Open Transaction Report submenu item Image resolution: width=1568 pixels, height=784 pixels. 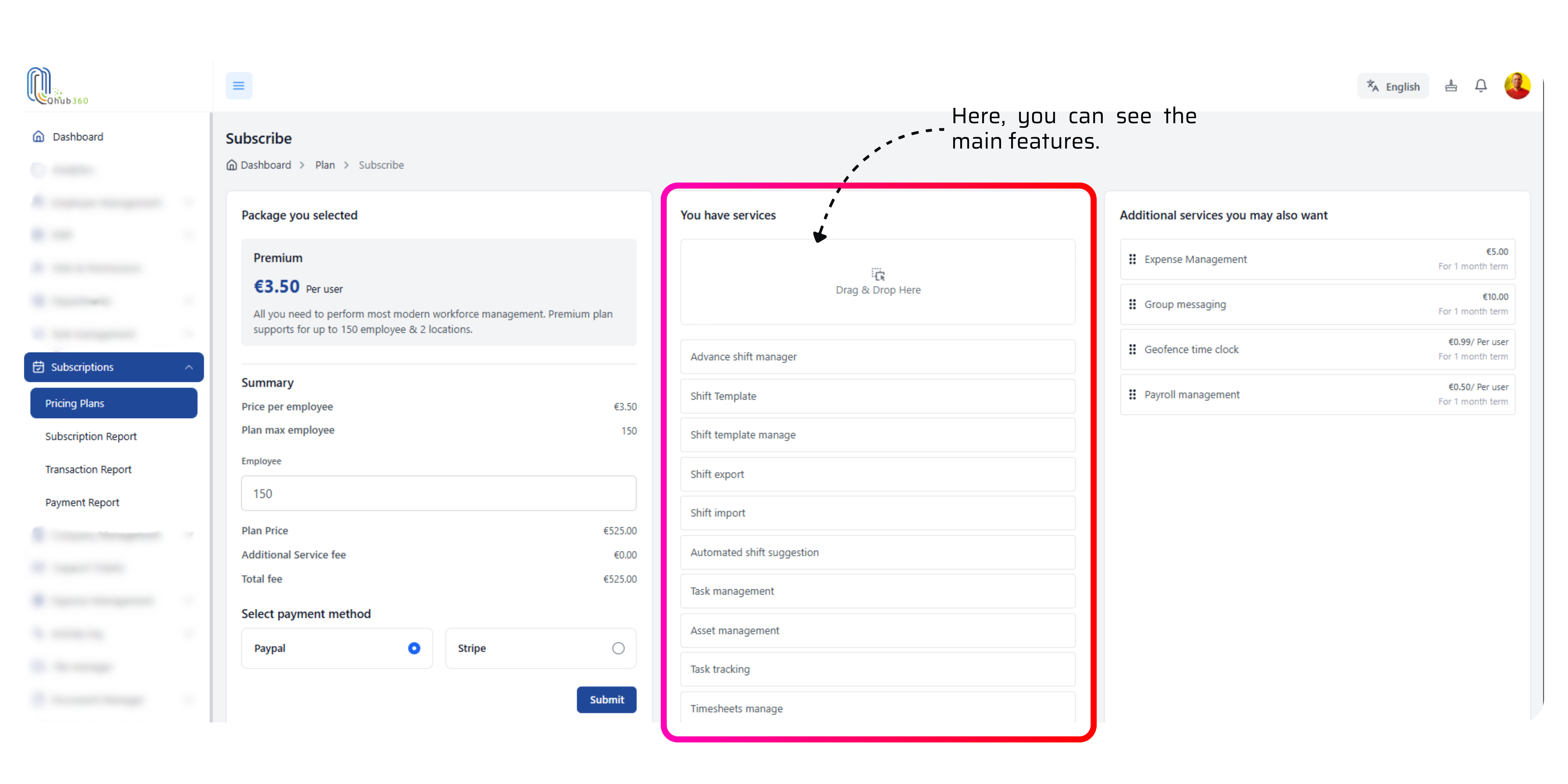point(88,469)
